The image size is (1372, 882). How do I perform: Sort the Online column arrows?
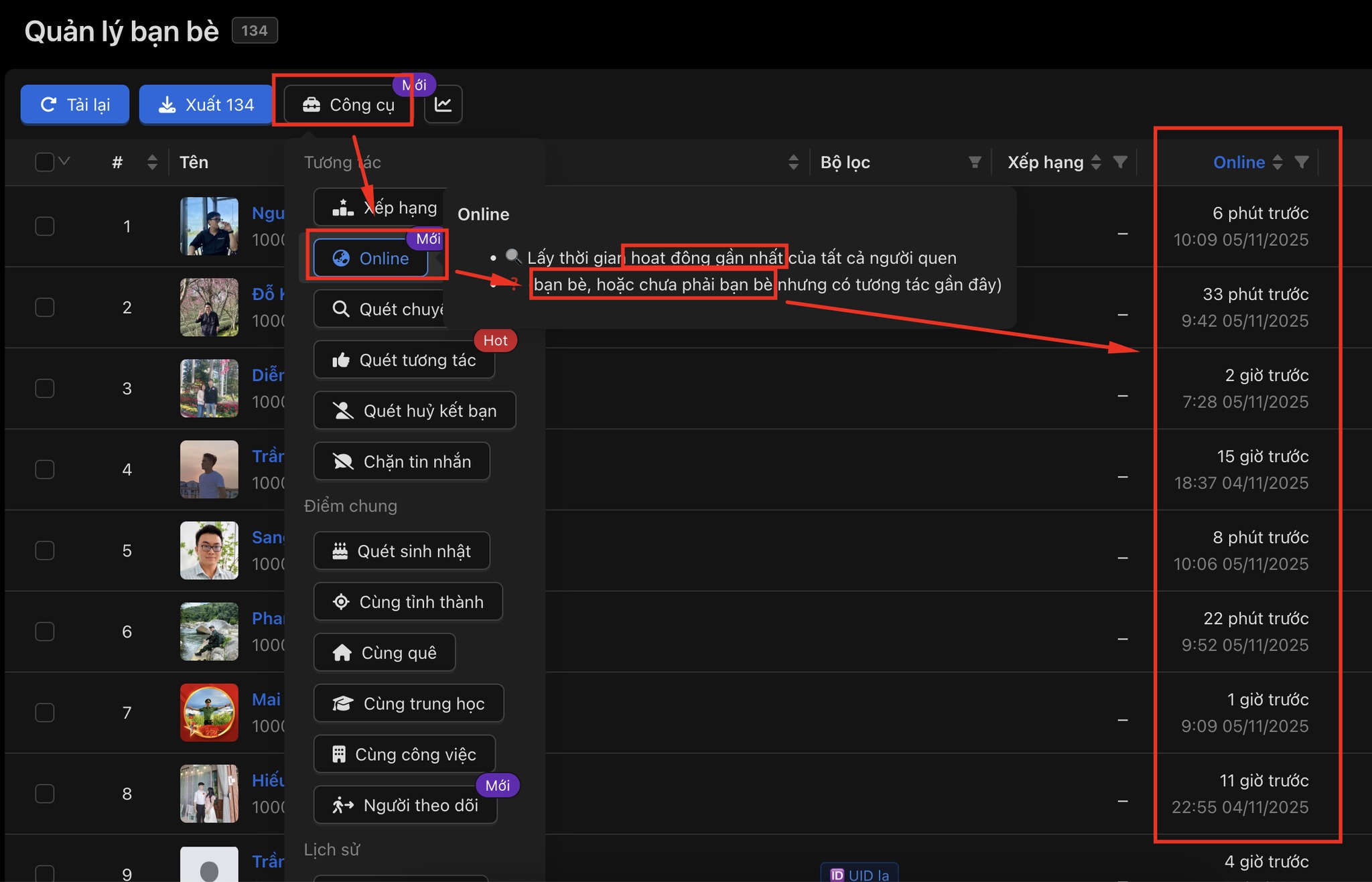click(1278, 162)
